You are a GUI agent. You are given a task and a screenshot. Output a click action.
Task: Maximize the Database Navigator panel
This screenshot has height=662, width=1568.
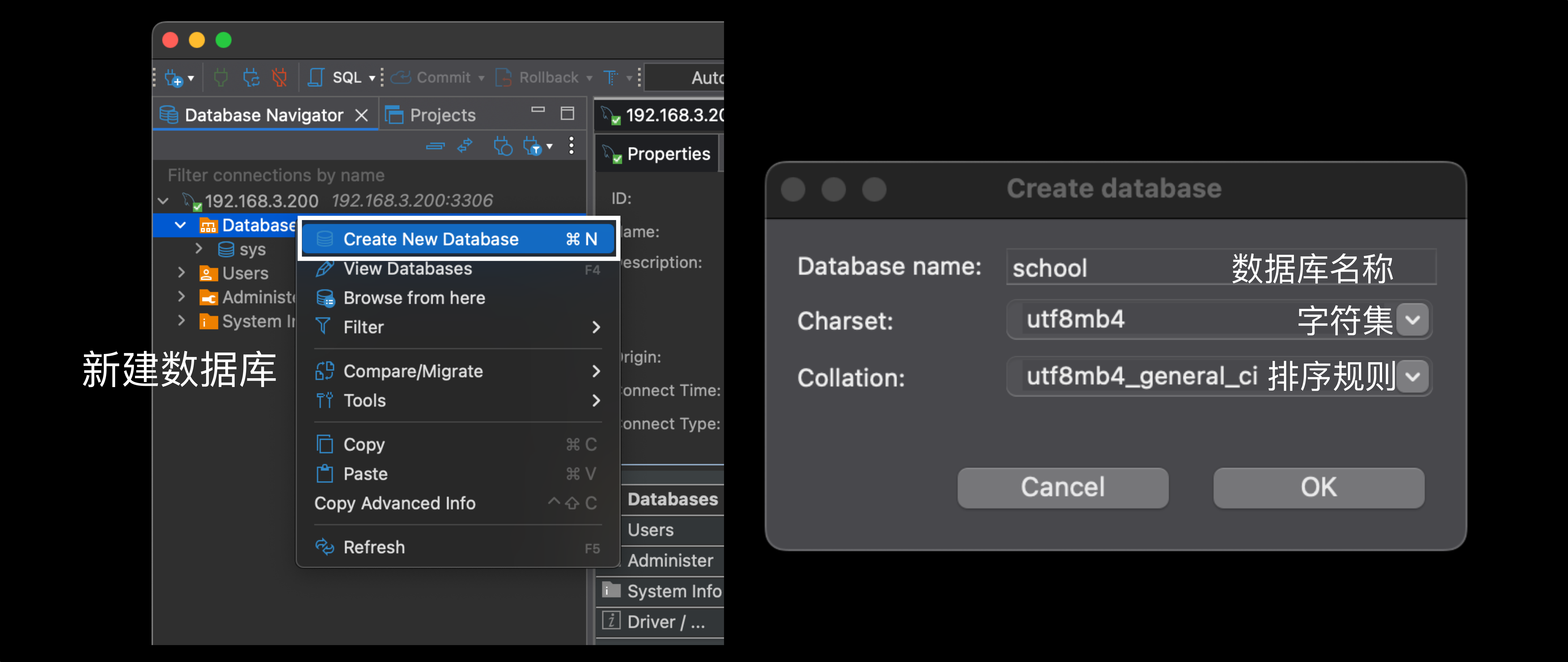coord(567,113)
